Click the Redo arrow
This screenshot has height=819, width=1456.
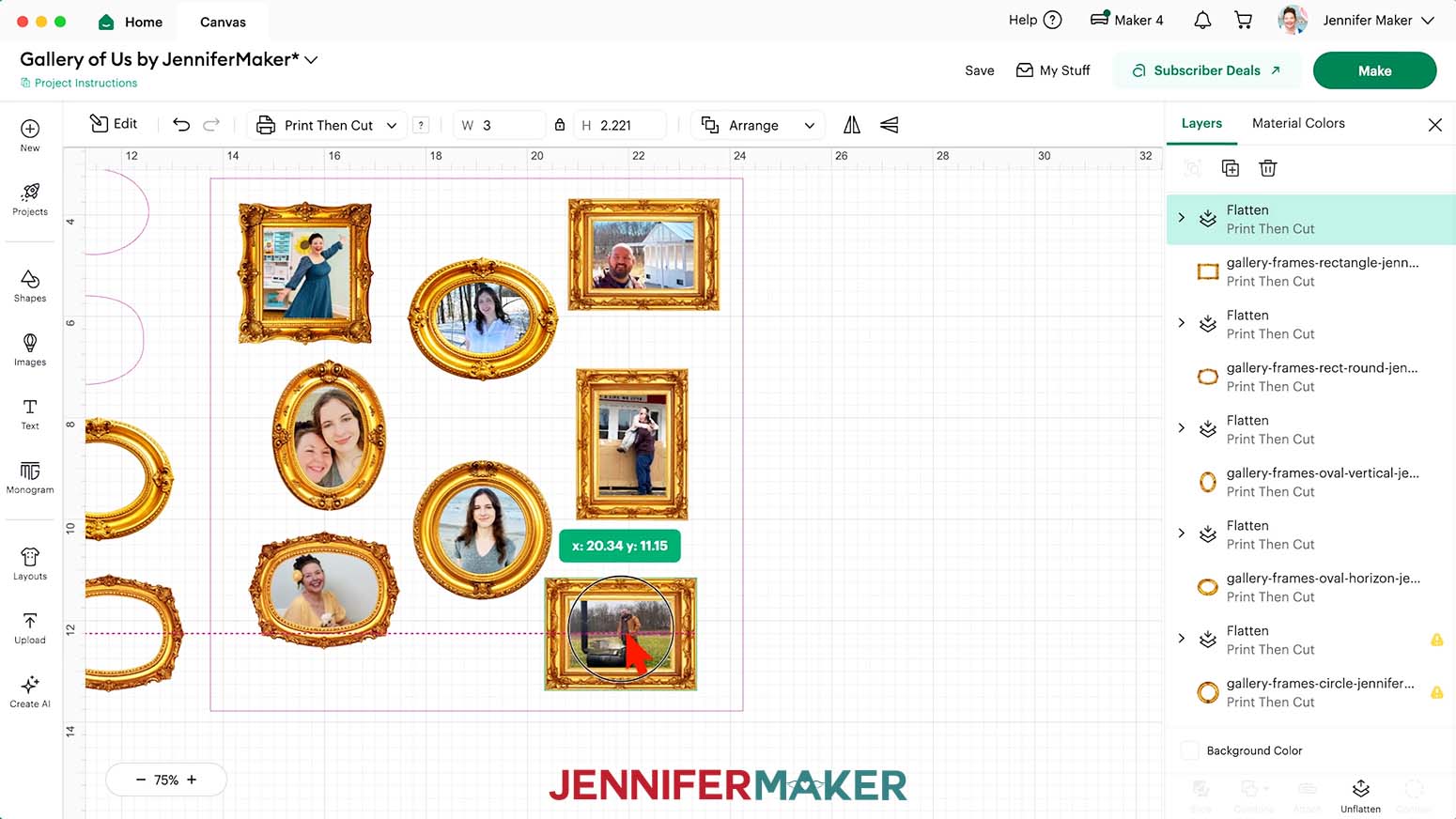pyautogui.click(x=211, y=125)
